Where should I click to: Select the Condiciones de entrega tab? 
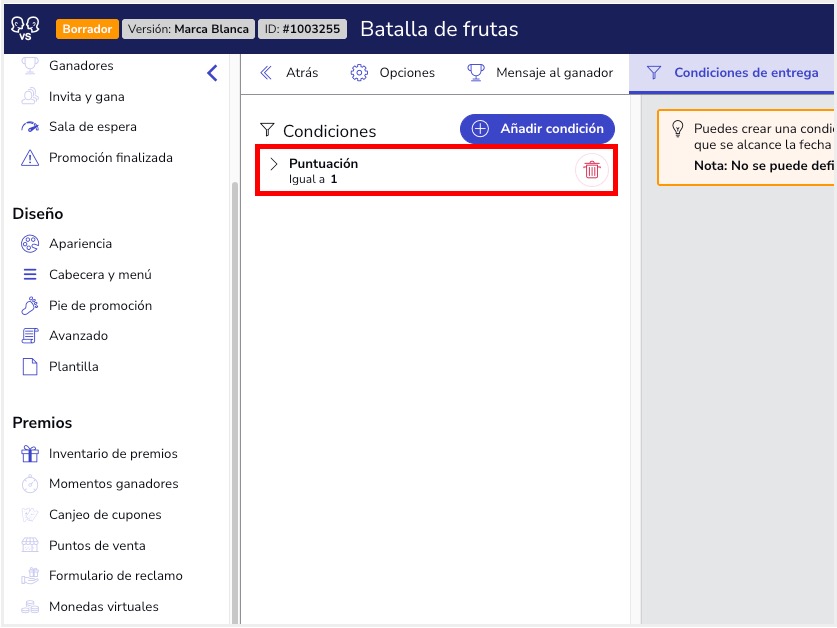pos(733,73)
